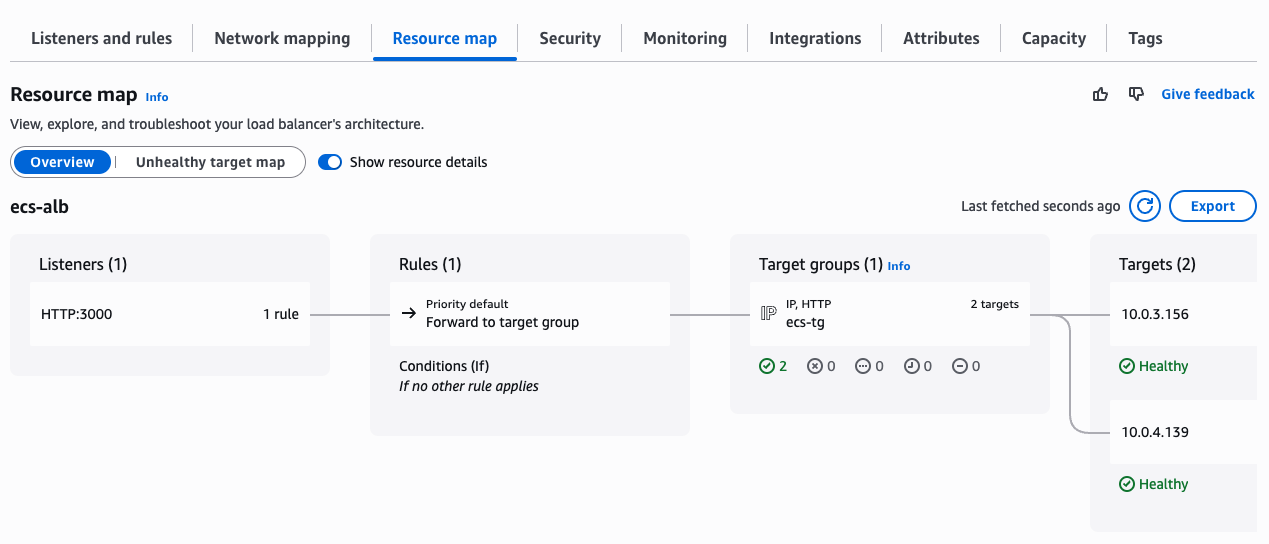Click the Export button
Screen dimensions: 1269x544
(1213, 206)
